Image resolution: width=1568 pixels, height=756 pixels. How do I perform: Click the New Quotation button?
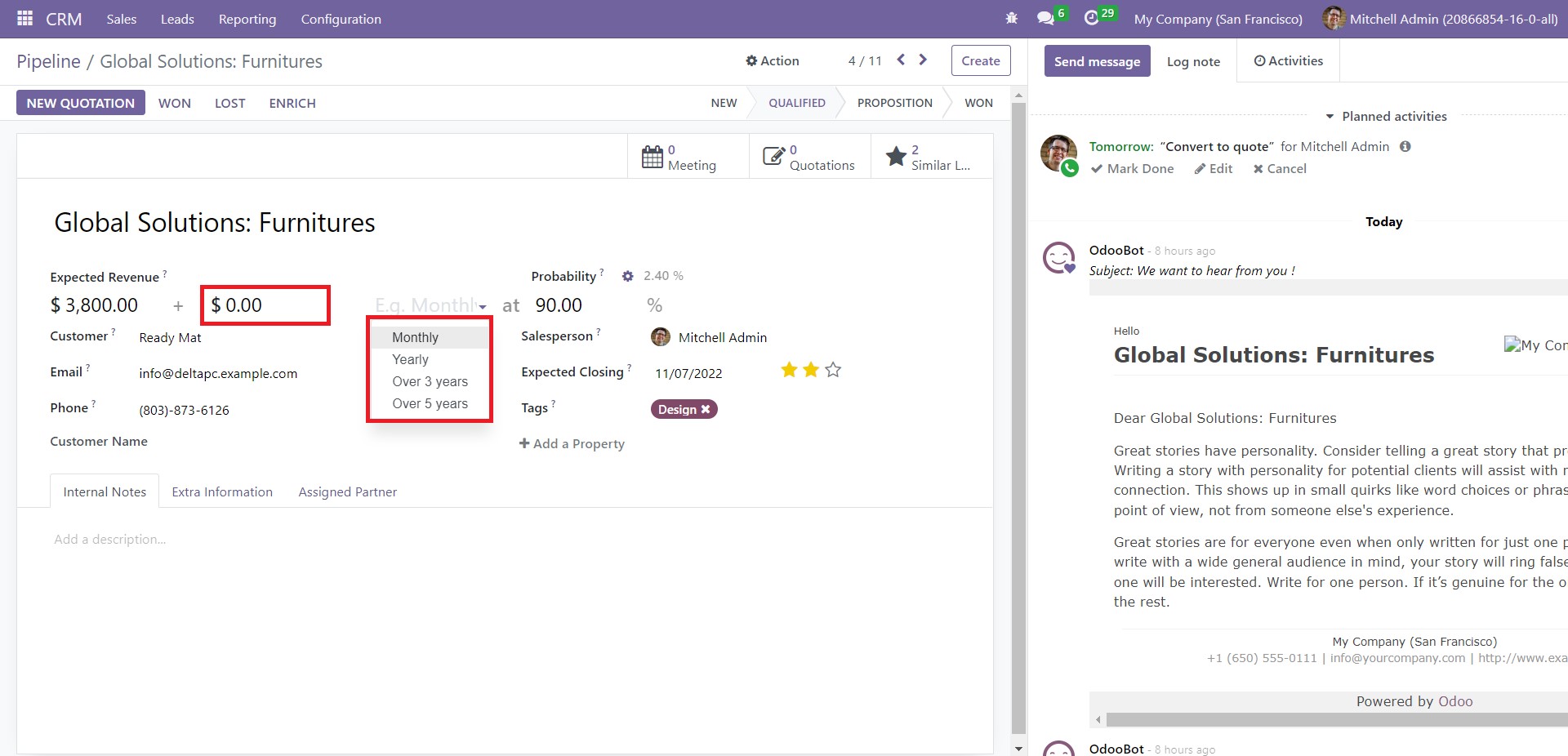(x=80, y=103)
